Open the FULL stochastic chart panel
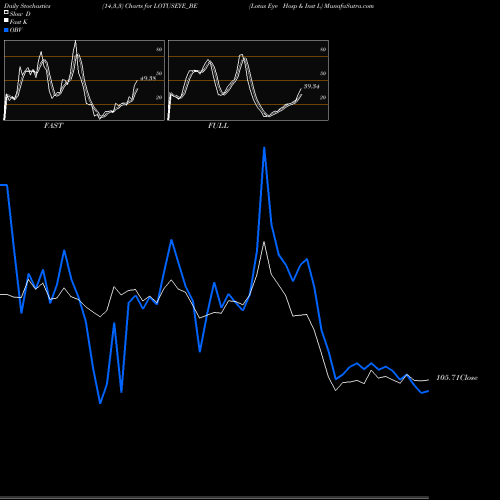The image size is (500, 500). pos(248,80)
